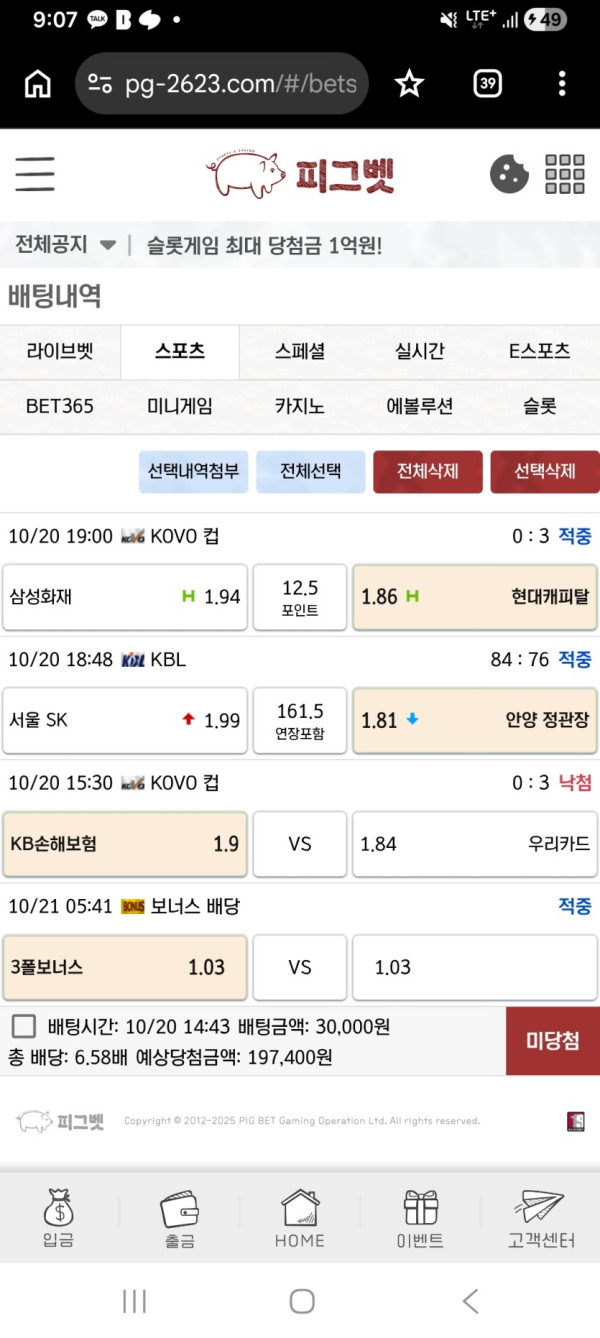This screenshot has width=600, height=1338.
Task: Select the highlighted 현대캐피탈 1.86 odds cell
Action: pos(475,597)
